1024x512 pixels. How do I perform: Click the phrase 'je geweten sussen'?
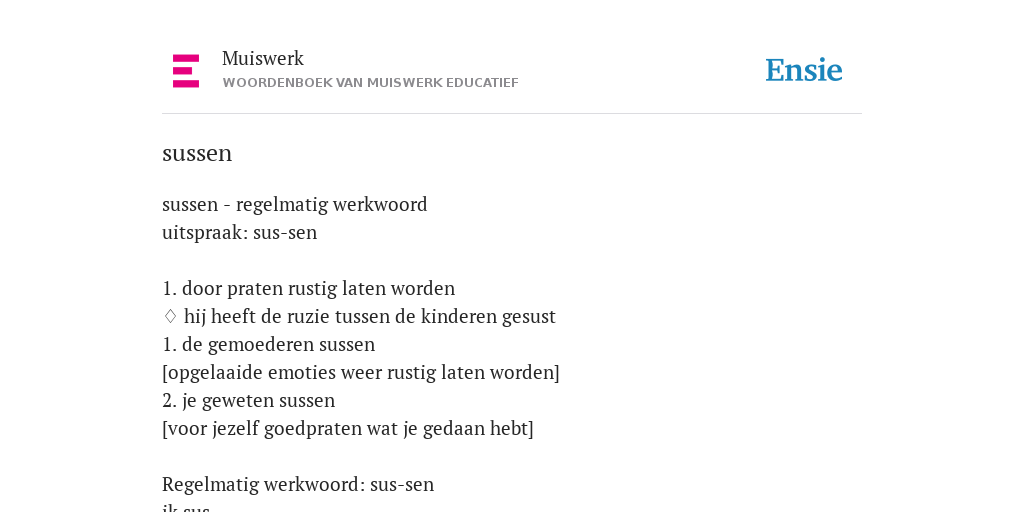(259, 401)
